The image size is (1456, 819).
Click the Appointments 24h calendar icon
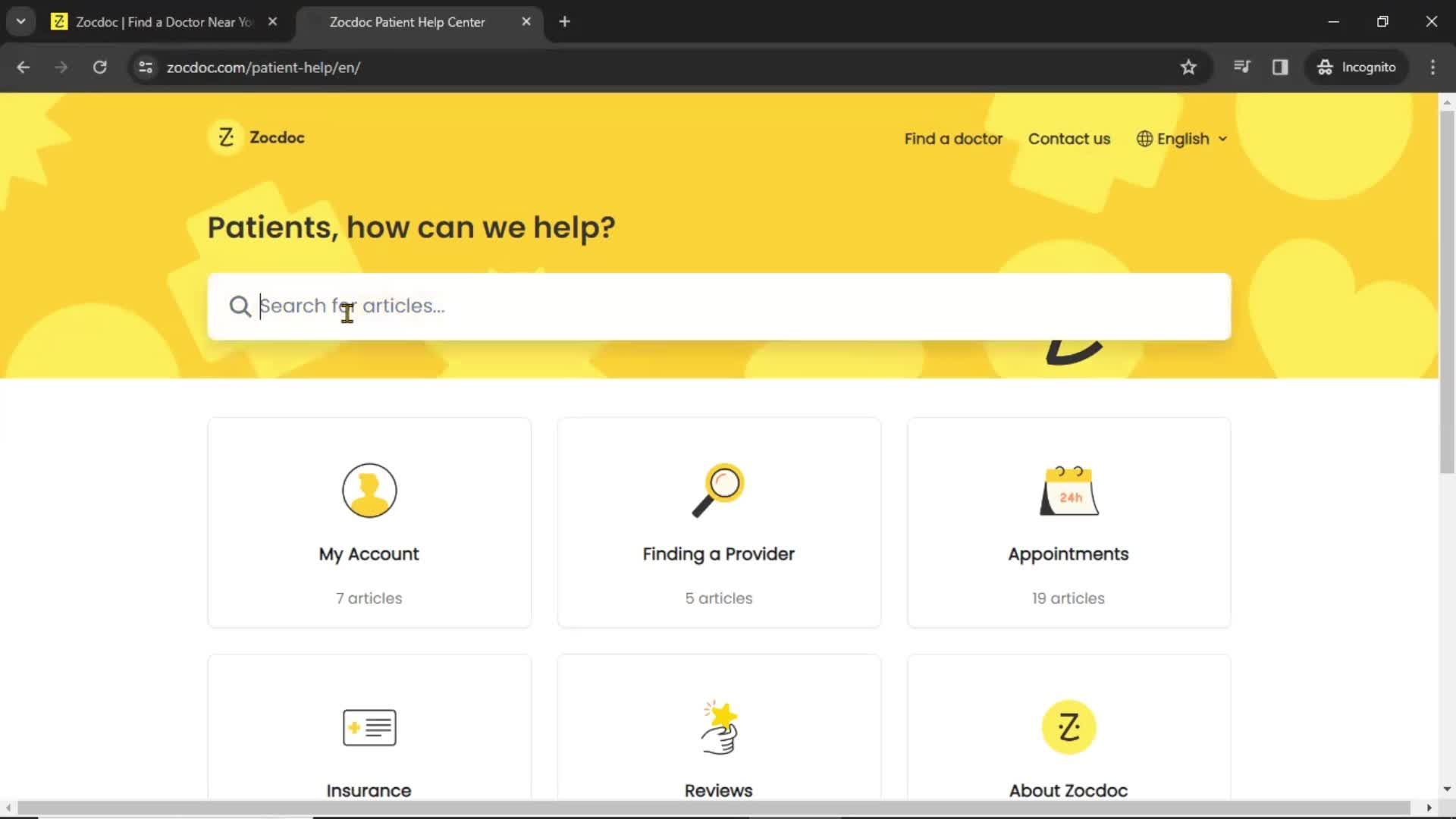(x=1068, y=491)
